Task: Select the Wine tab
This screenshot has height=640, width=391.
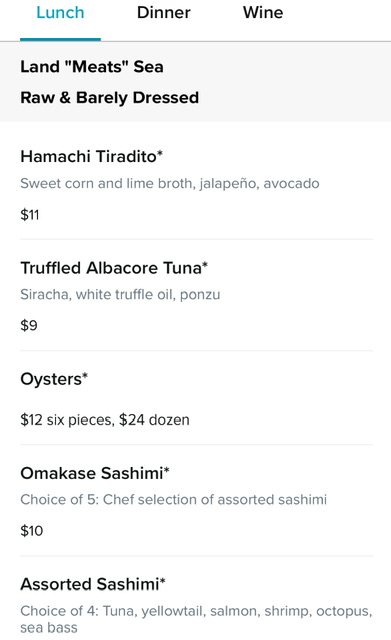Action: coord(263,12)
